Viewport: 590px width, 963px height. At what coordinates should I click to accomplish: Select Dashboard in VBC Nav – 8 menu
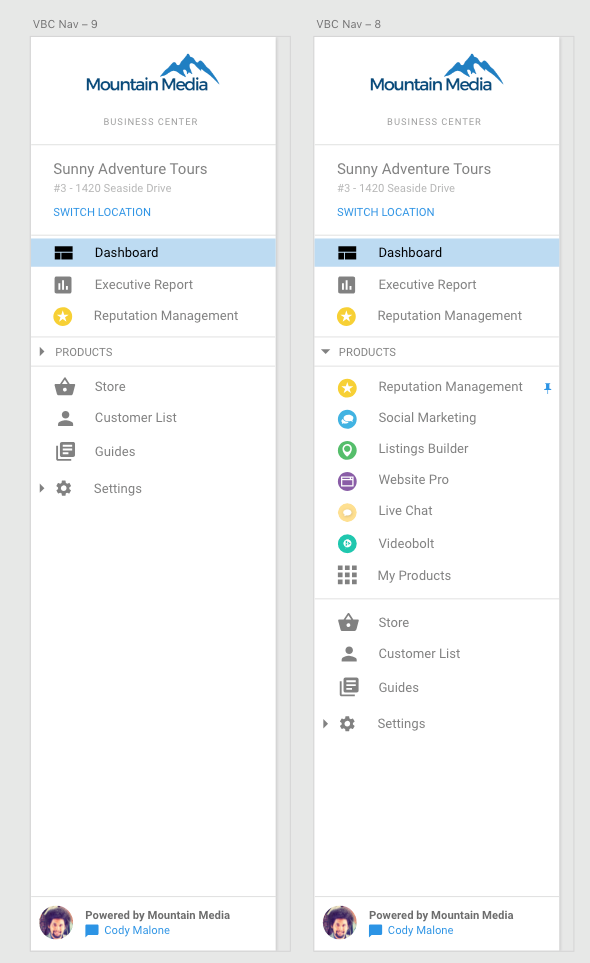point(437,252)
